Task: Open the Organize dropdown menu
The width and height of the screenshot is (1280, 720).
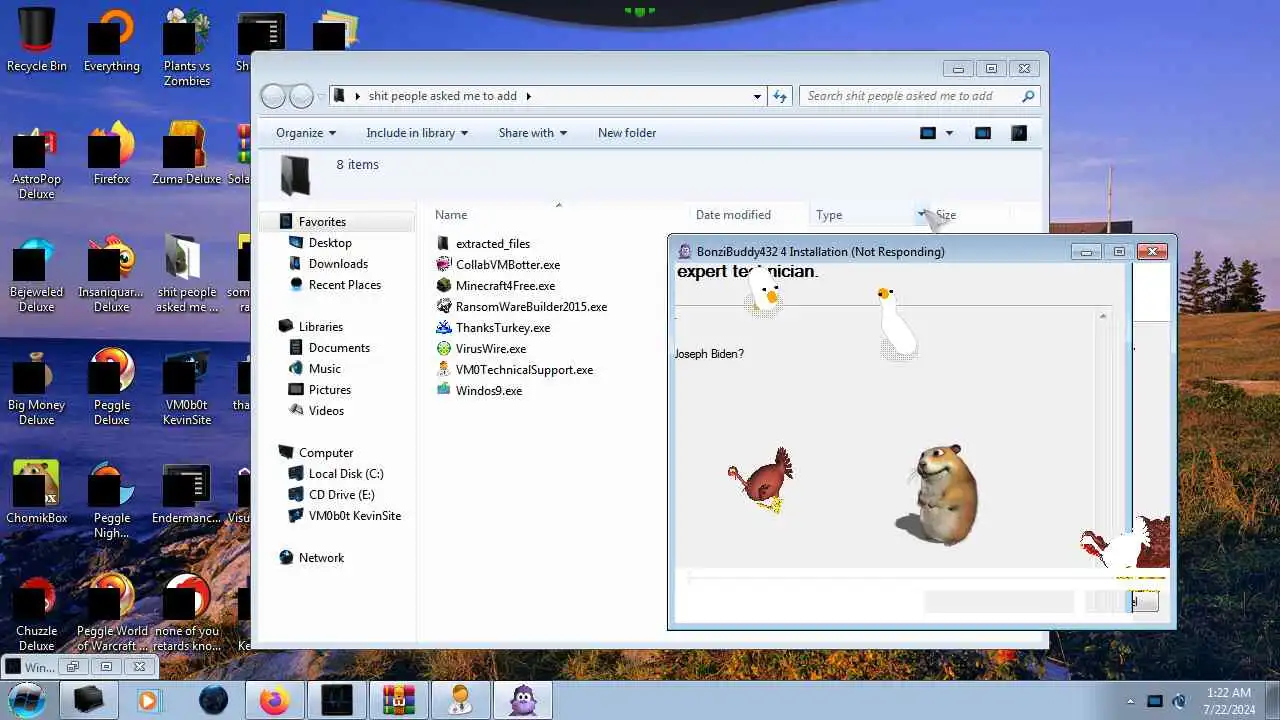Action: [x=306, y=133]
